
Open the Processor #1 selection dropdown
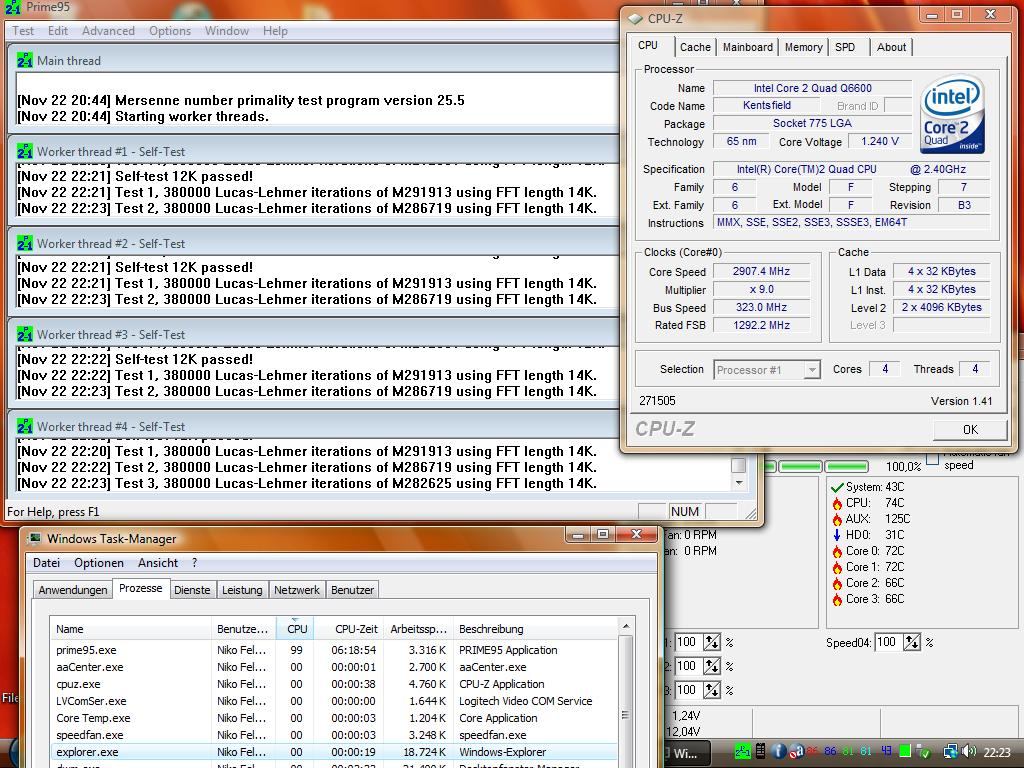(766, 370)
